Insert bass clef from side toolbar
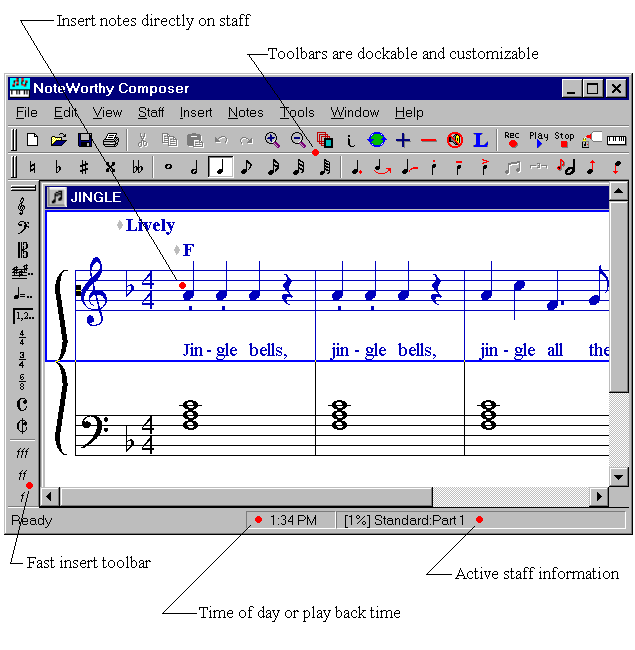Screen dimensions: 635x650 coord(23,227)
